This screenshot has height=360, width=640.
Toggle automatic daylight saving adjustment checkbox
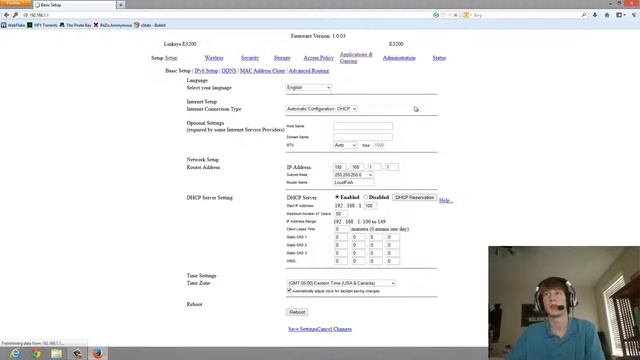[x=289, y=291]
